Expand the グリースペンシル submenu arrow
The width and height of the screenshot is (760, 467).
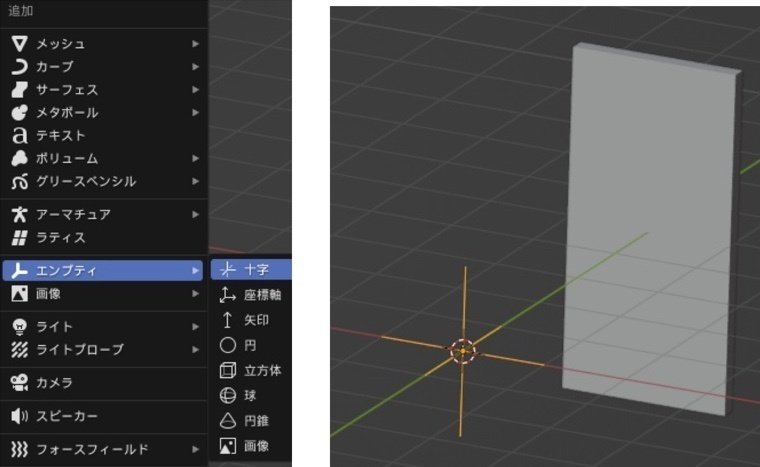[195, 181]
